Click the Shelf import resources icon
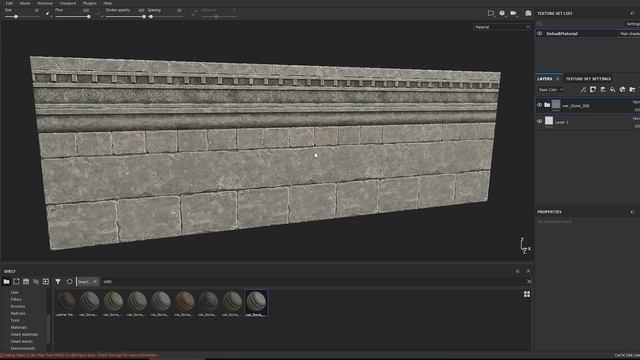The image size is (640, 360). (x=26, y=282)
